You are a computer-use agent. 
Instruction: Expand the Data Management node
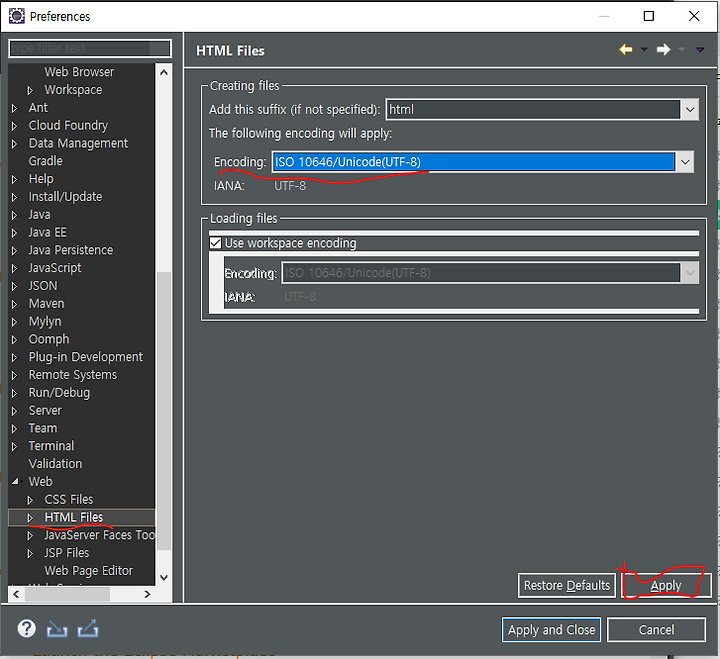(14, 144)
